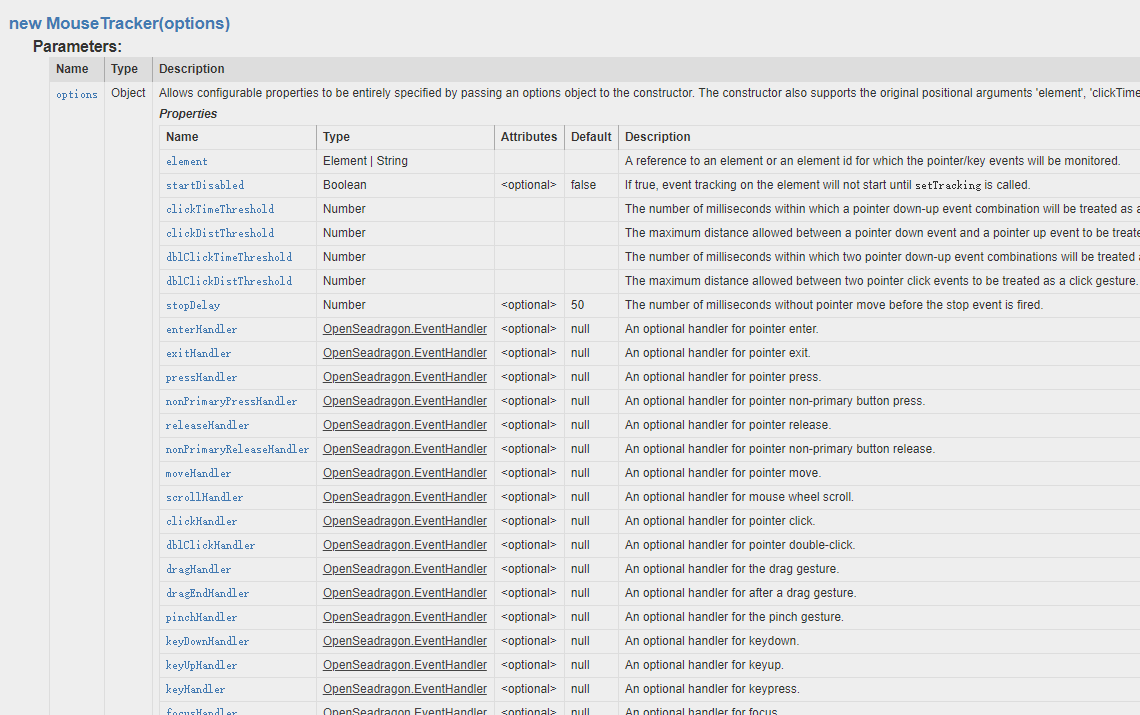Click the options parameter in the outer table
This screenshot has height=715, width=1140.
[76, 94]
